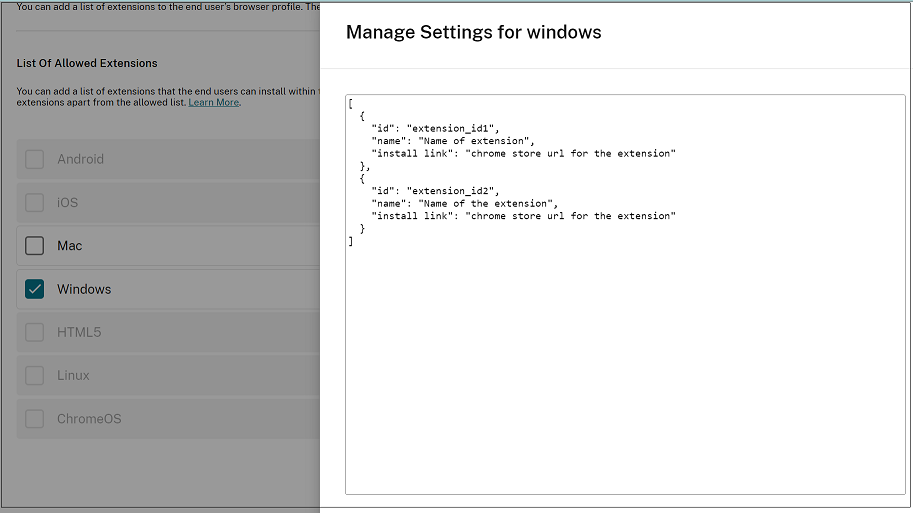The width and height of the screenshot is (915, 513).
Task: Toggle the HTML5 checkbox
Action: point(35,332)
